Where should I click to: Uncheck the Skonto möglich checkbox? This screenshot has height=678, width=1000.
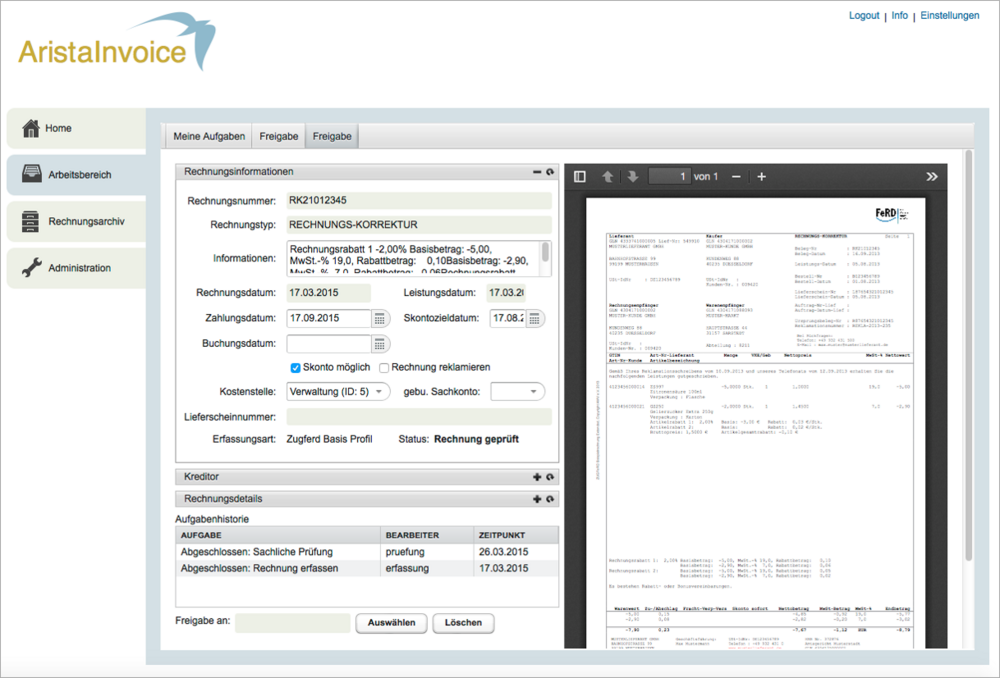point(296,368)
